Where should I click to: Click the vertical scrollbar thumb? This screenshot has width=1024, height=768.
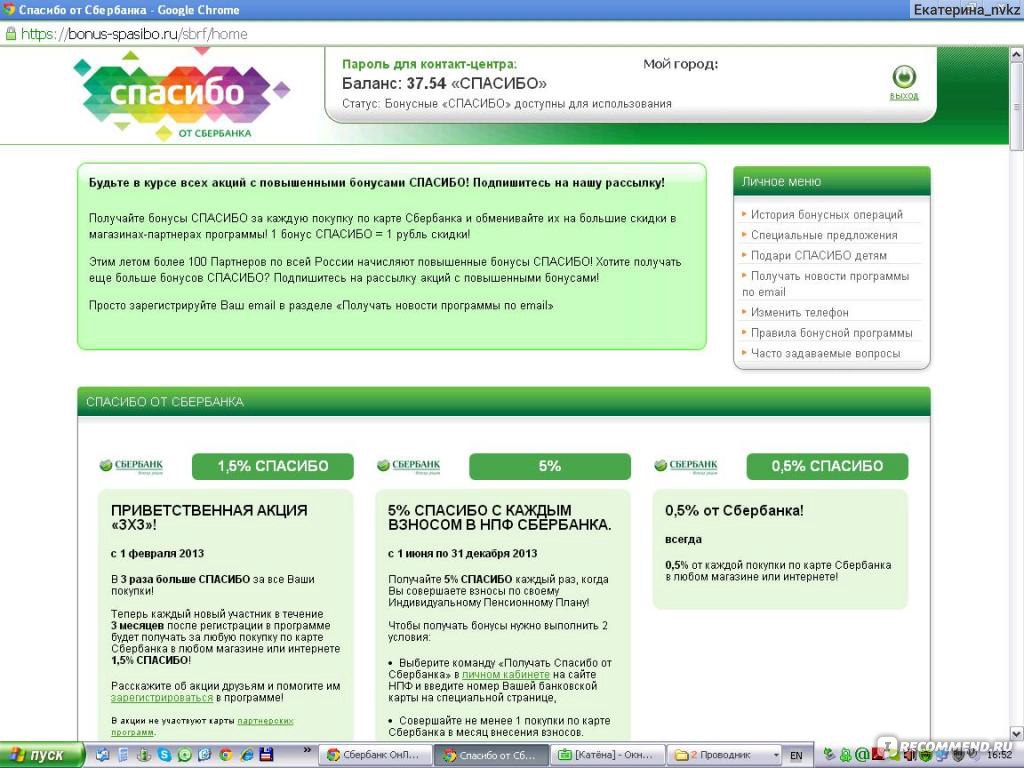[1017, 106]
